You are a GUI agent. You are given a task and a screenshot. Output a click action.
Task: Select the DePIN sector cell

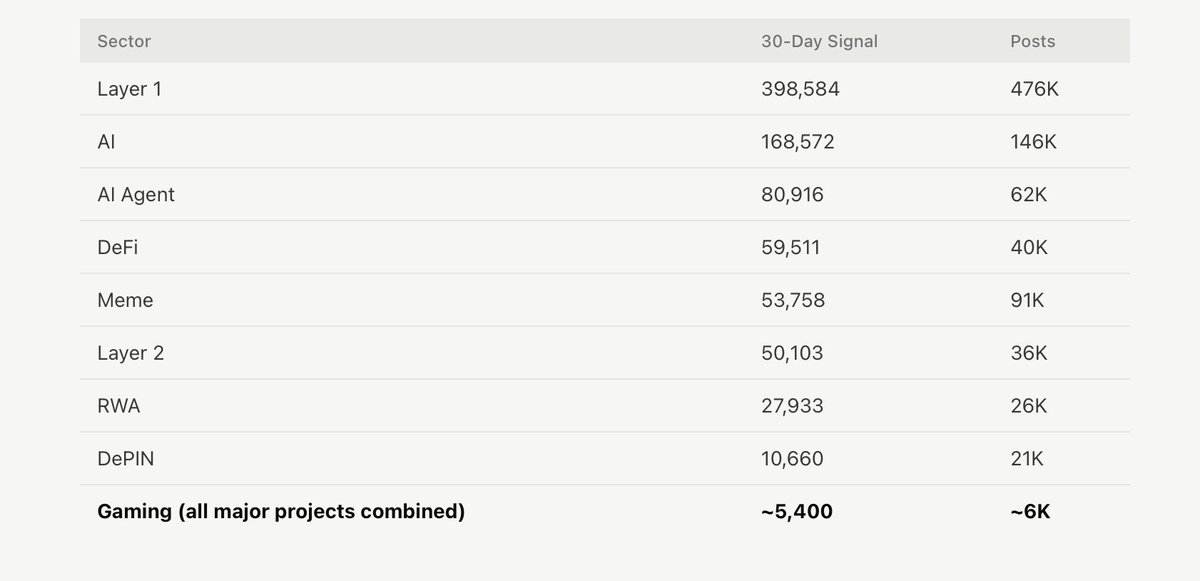tap(125, 459)
